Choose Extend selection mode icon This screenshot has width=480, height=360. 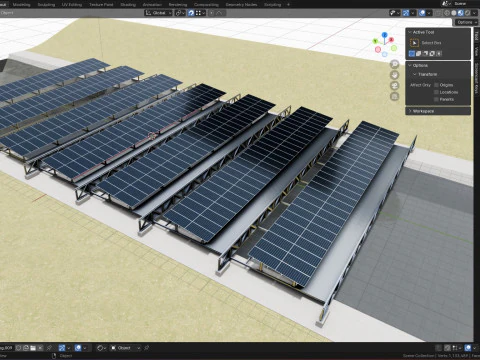click(x=419, y=53)
